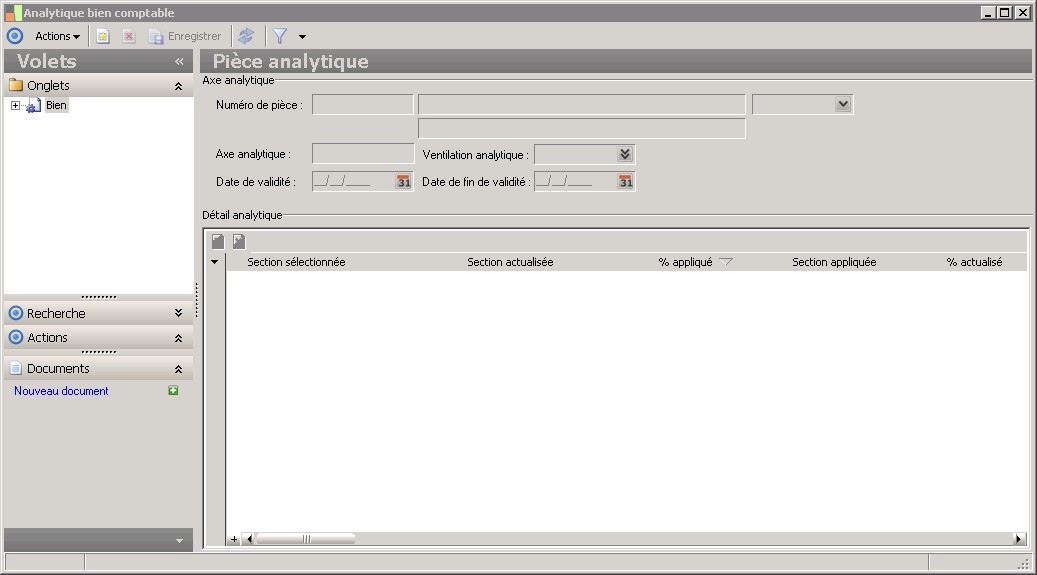Click the filter funnel icon

(x=280, y=36)
